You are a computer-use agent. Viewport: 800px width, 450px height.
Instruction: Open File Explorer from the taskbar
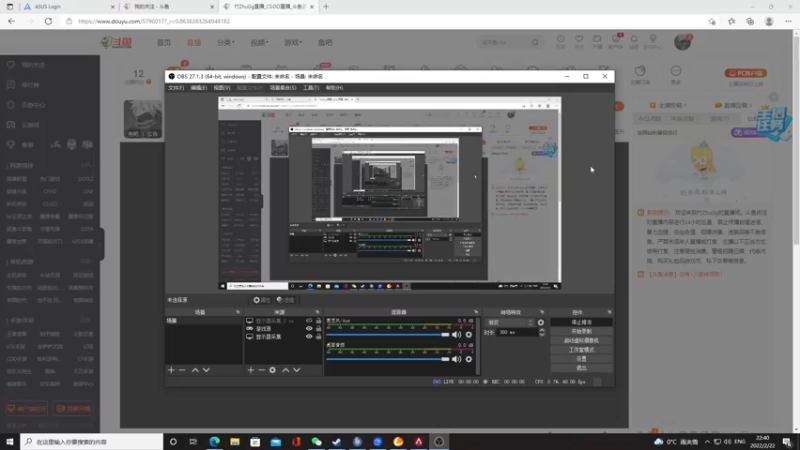point(235,441)
